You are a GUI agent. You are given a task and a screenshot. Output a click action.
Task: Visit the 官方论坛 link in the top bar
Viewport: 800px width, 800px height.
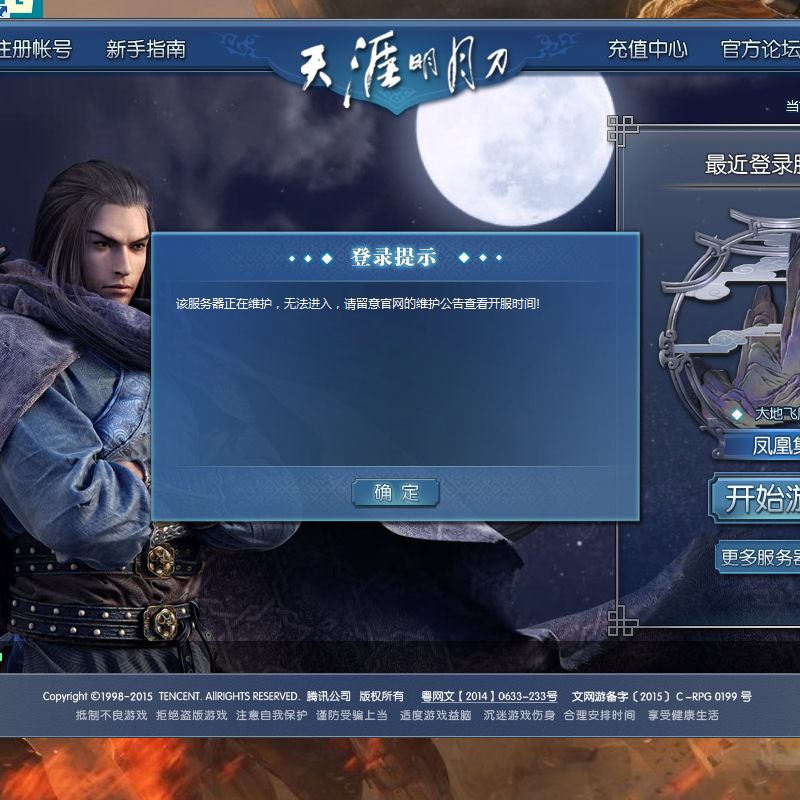[x=760, y=49]
